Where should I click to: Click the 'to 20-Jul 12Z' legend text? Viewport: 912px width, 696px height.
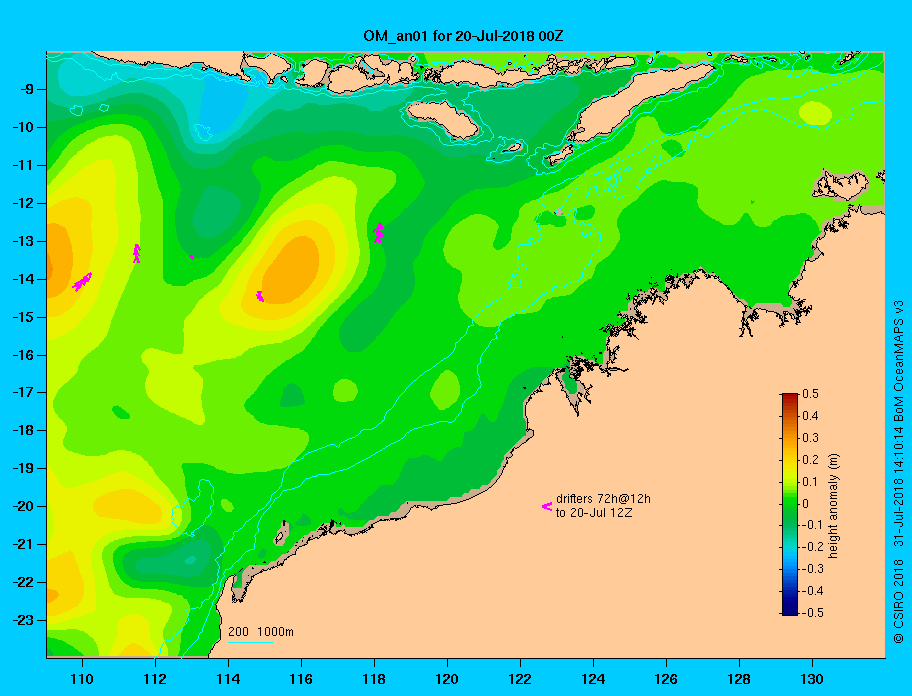click(594, 513)
